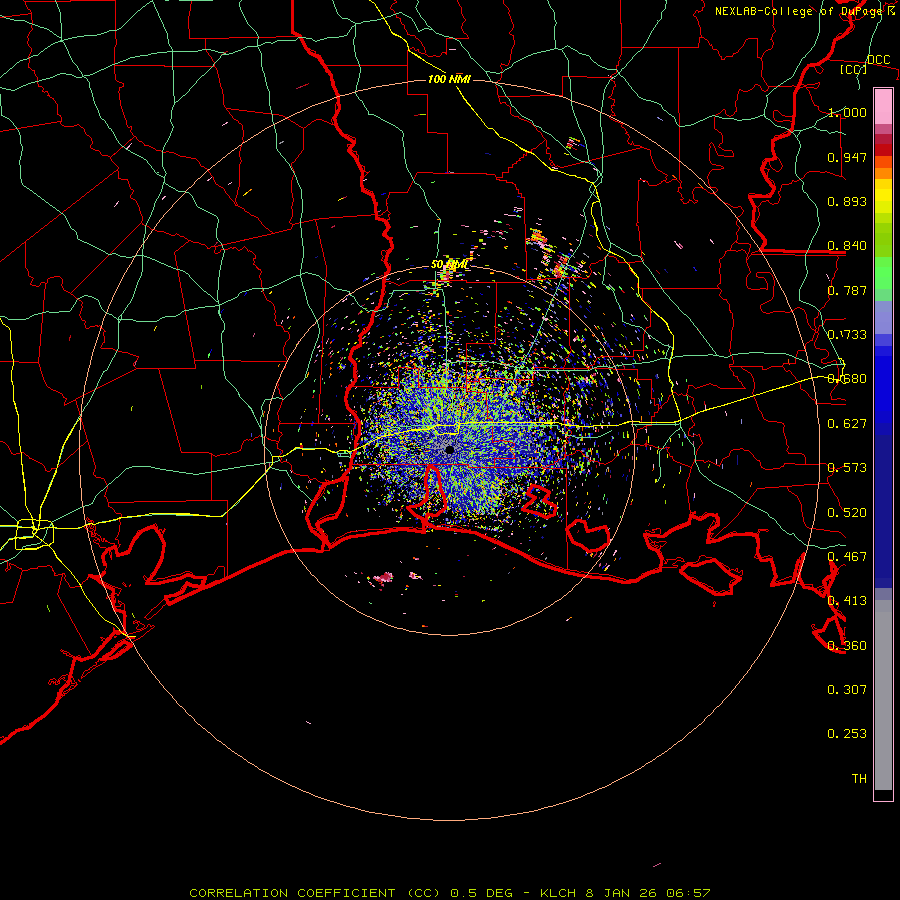Click the 0.520 scale value
The height and width of the screenshot is (900, 900).
(847, 513)
